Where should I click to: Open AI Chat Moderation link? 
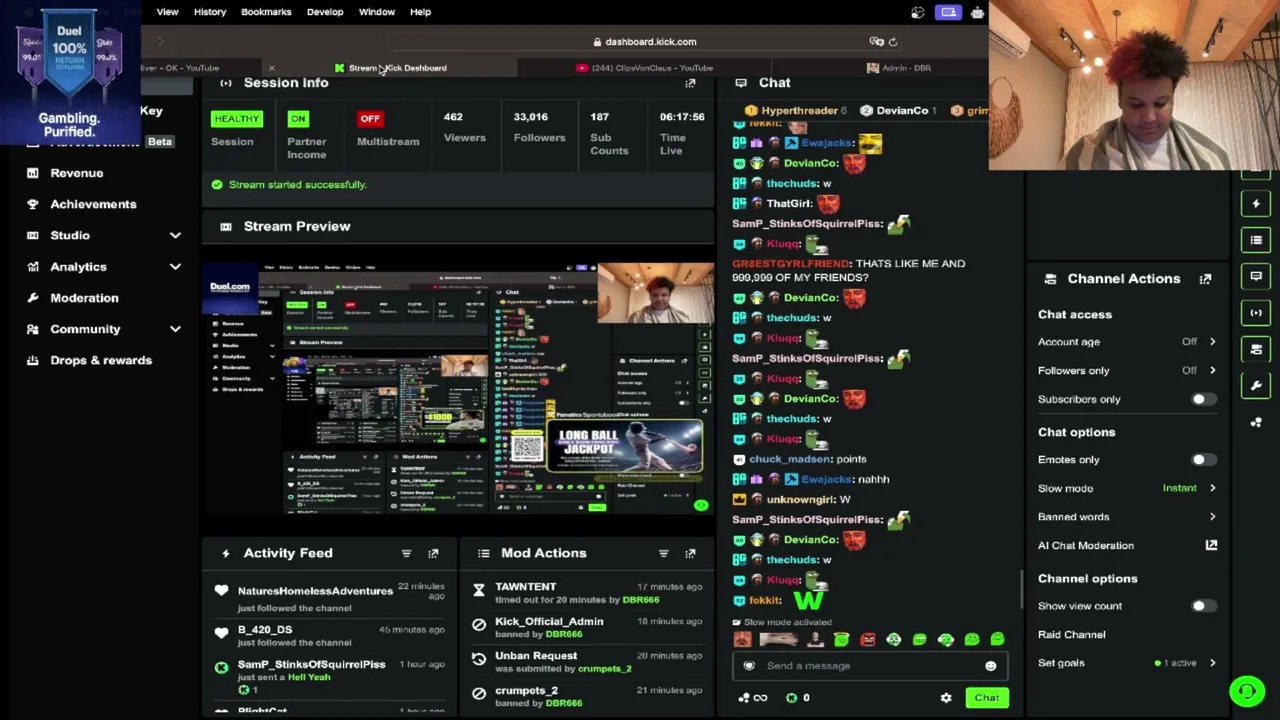[x=1086, y=546]
